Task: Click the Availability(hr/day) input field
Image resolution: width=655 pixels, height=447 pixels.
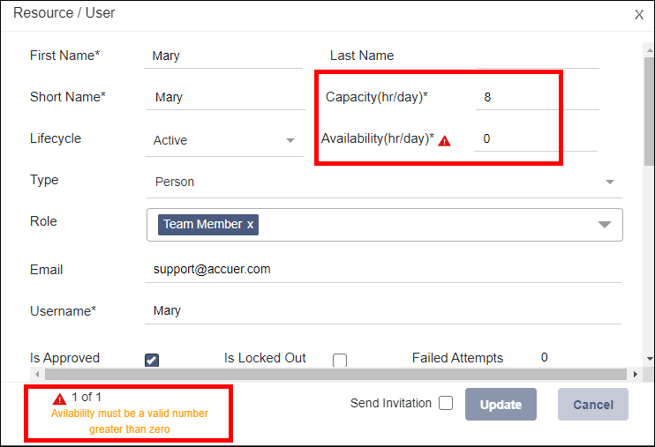Action: pos(536,139)
